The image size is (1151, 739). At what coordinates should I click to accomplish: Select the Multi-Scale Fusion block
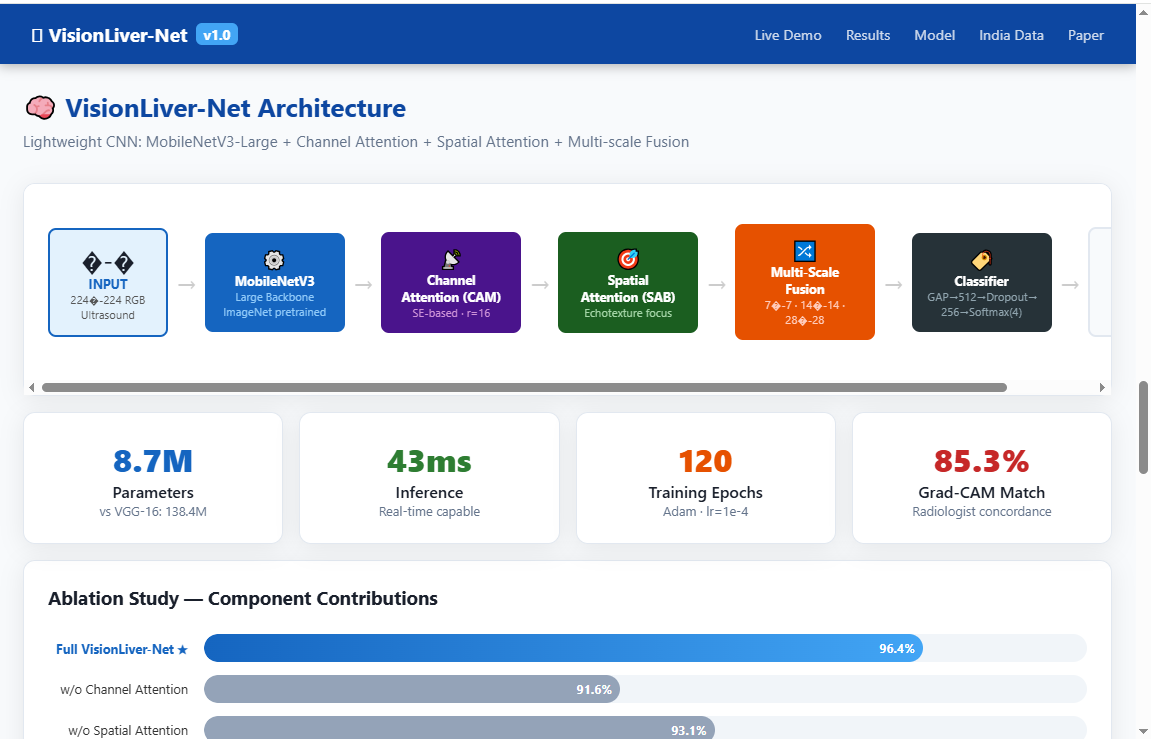(x=805, y=282)
